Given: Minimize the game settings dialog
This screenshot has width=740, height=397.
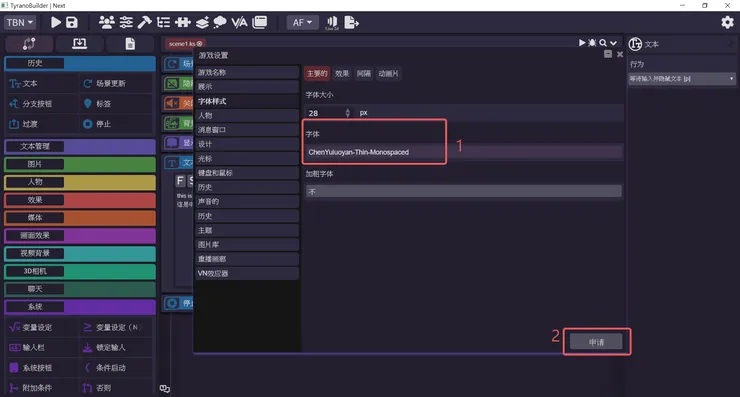Looking at the screenshot, I should click(x=608, y=54).
